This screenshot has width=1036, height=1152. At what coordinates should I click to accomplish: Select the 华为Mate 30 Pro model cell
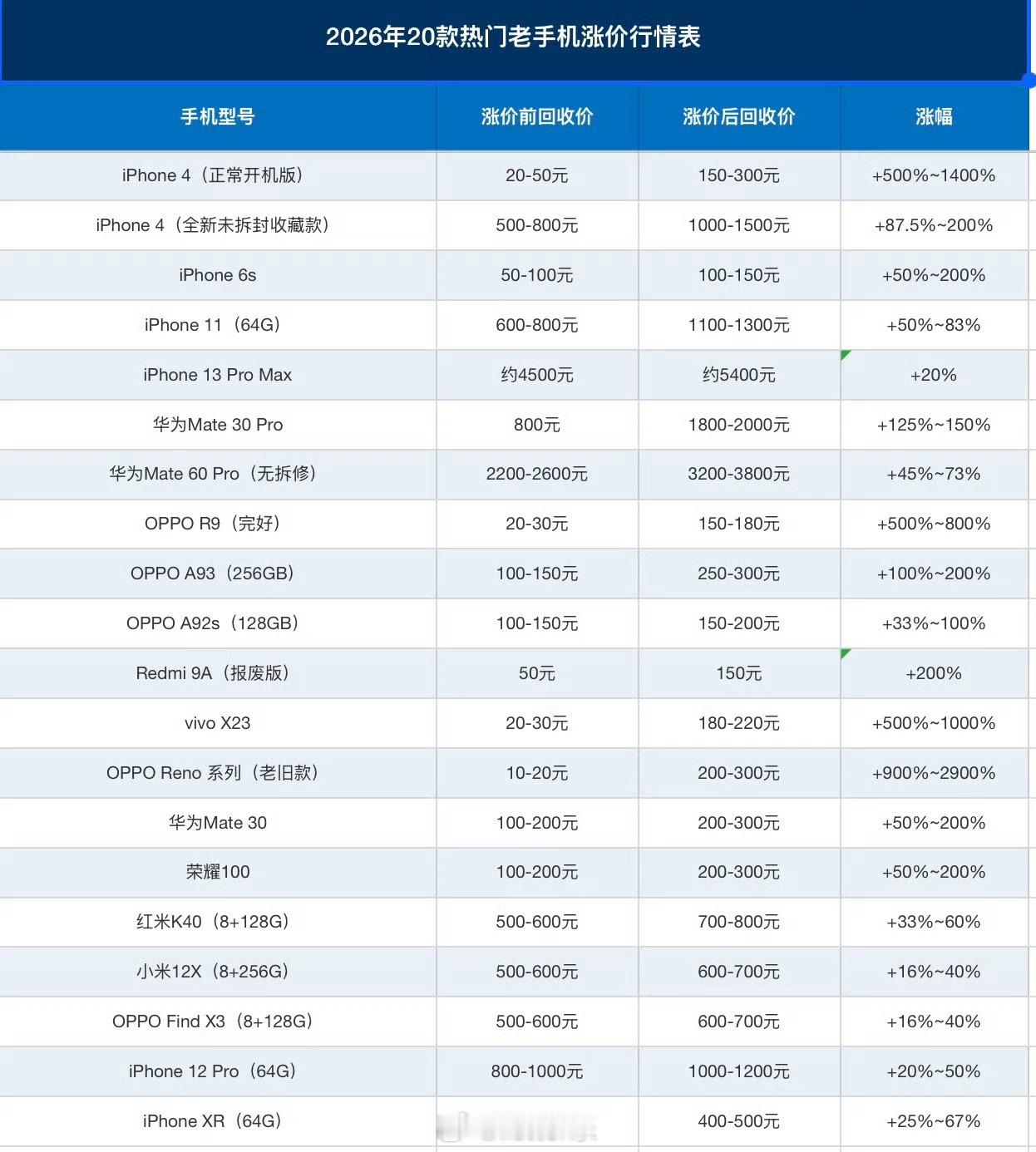click(x=218, y=425)
